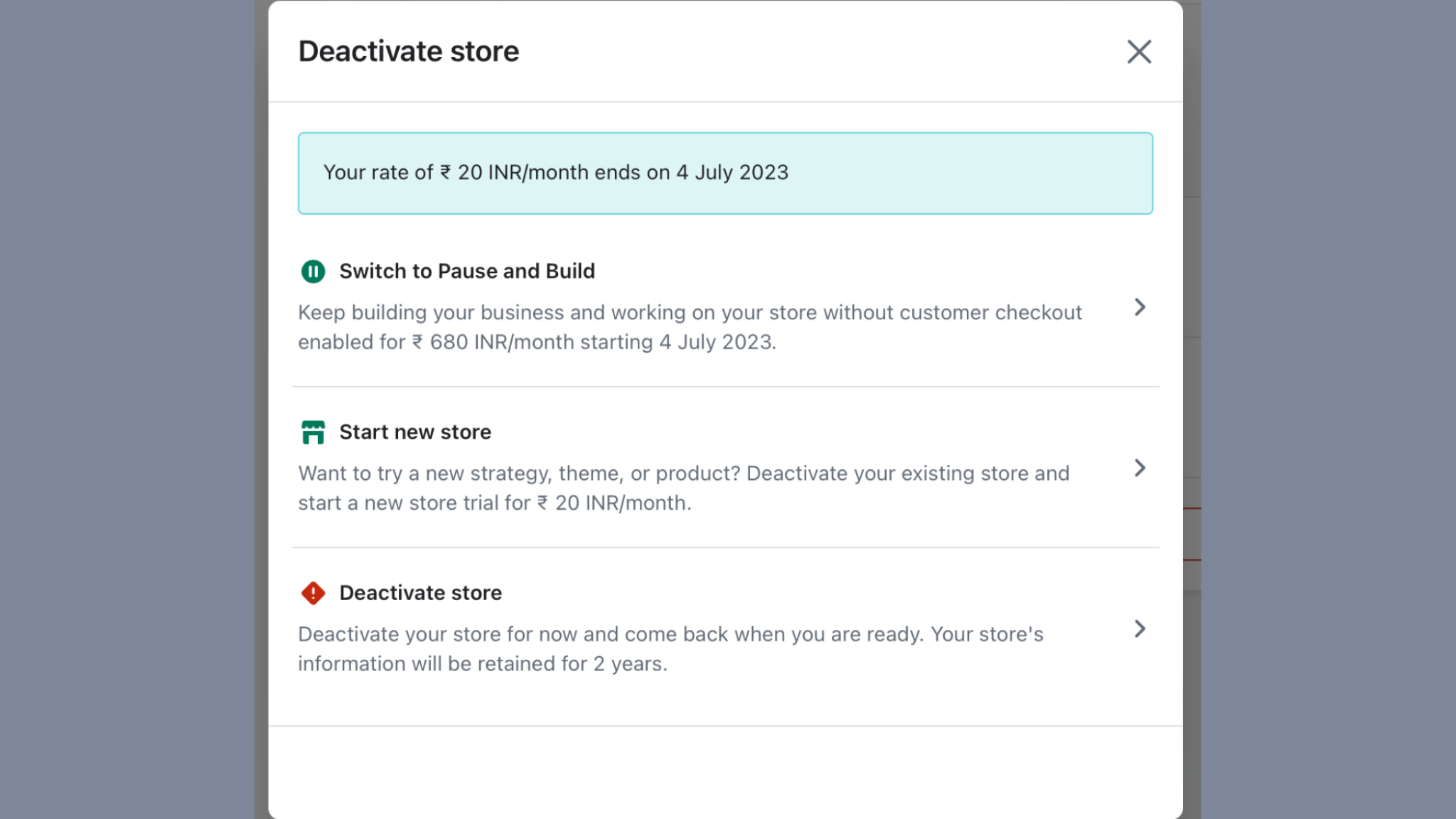Click the empty footer area of dialog

pyautogui.click(x=725, y=771)
